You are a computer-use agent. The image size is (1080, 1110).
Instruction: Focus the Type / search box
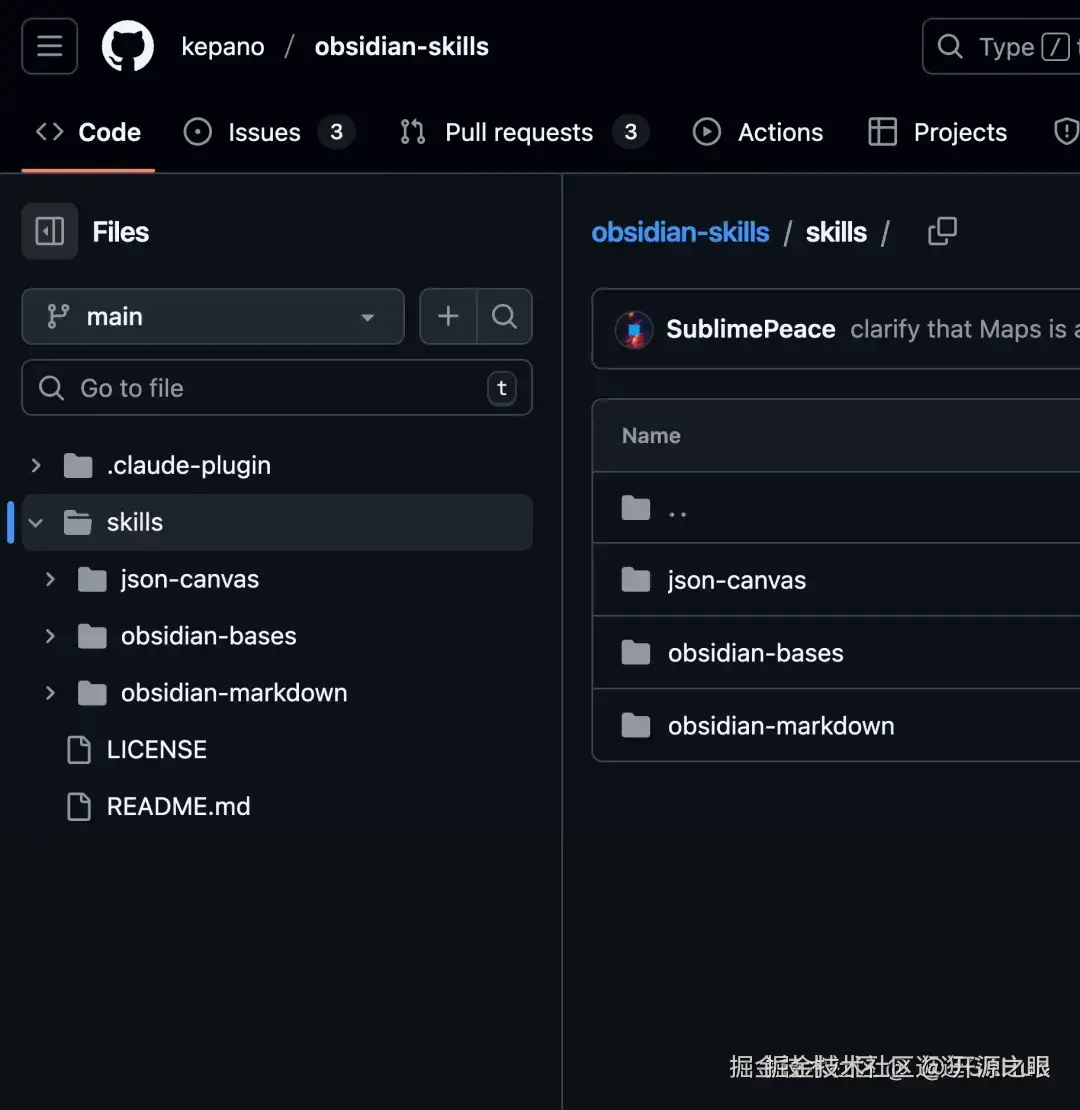(x=1001, y=47)
